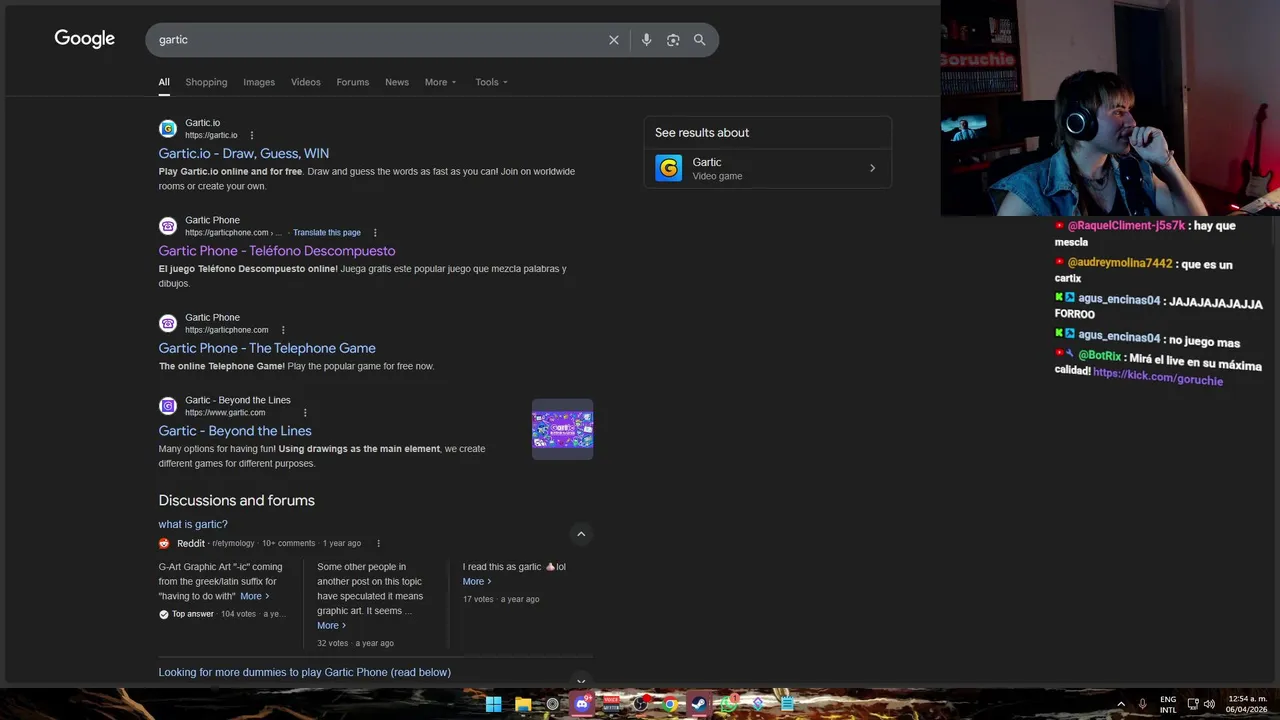Expand 'More' on the 'Some other people' comment
The height and width of the screenshot is (720, 1280).
332,625
